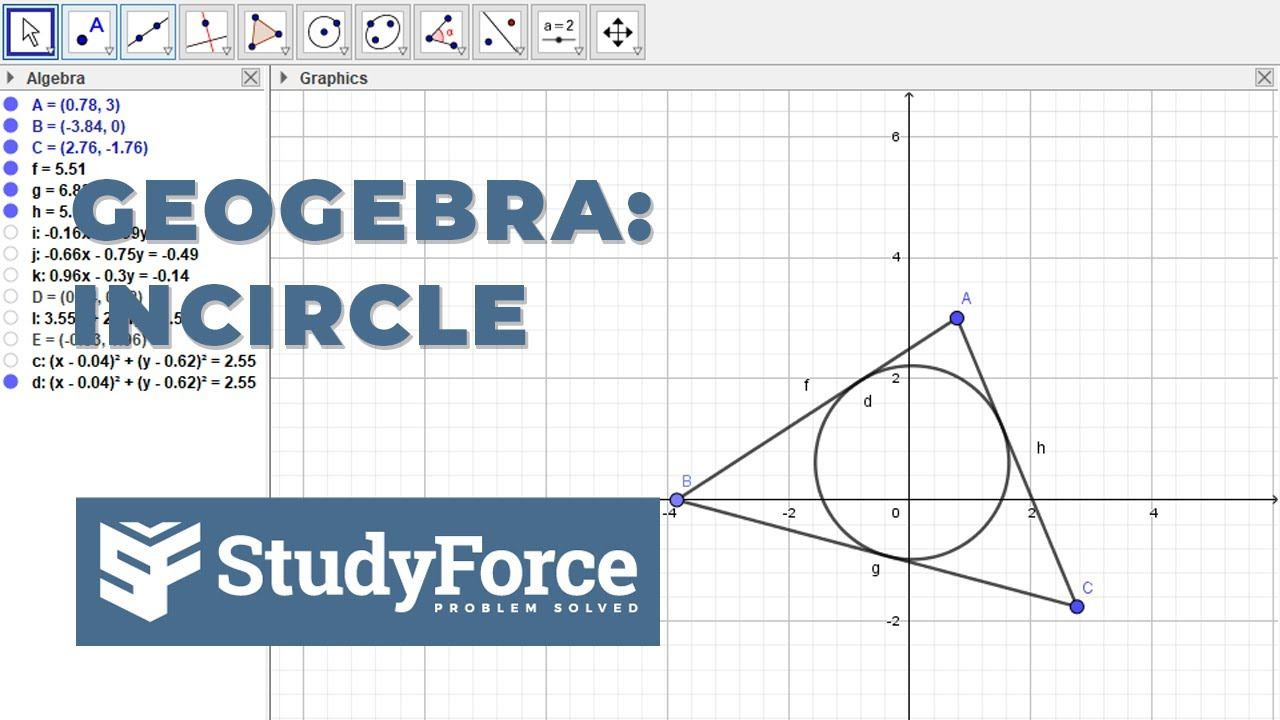Open the Polygon tool dropdown triangle

point(286,51)
